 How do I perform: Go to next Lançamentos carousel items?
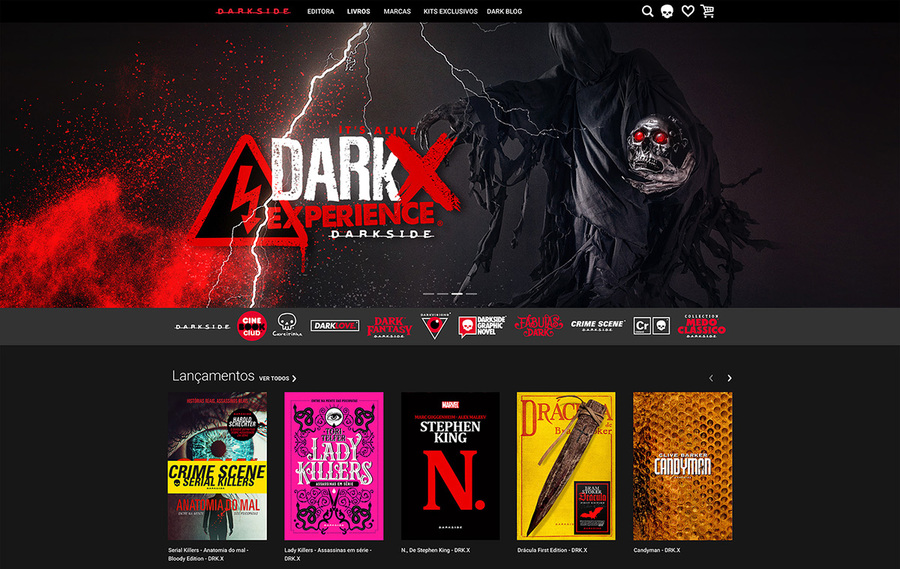(x=730, y=378)
